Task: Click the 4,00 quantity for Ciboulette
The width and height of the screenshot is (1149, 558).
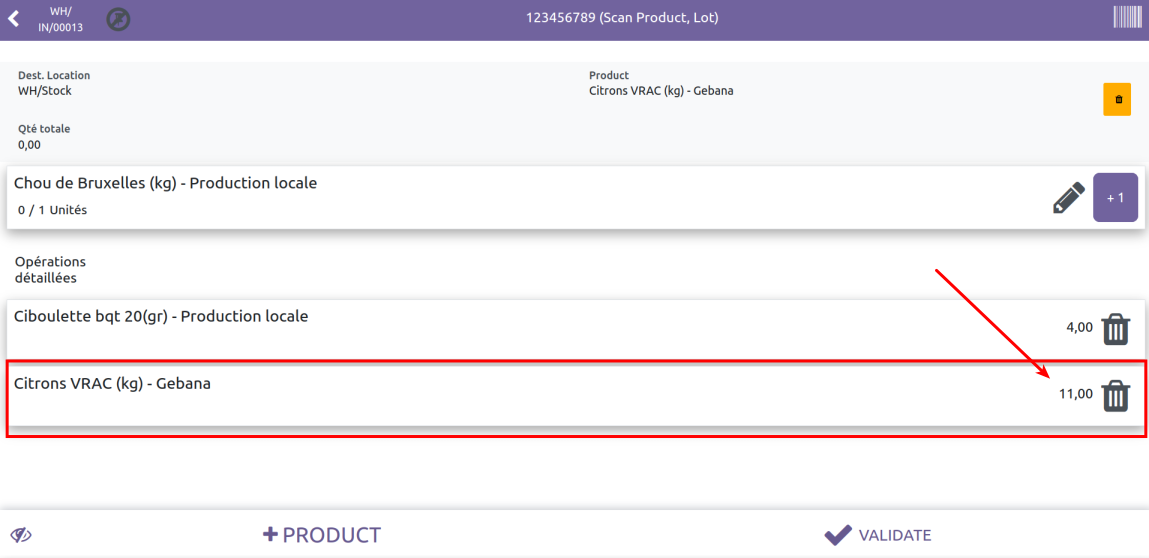Action: coord(1079,327)
